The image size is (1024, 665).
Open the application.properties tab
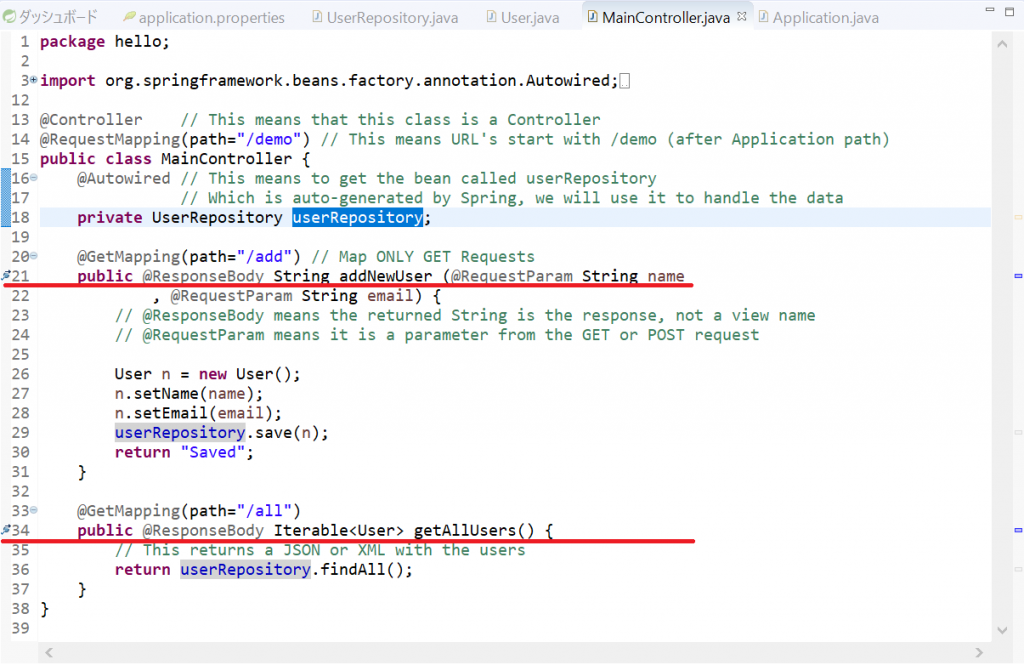tap(211, 18)
